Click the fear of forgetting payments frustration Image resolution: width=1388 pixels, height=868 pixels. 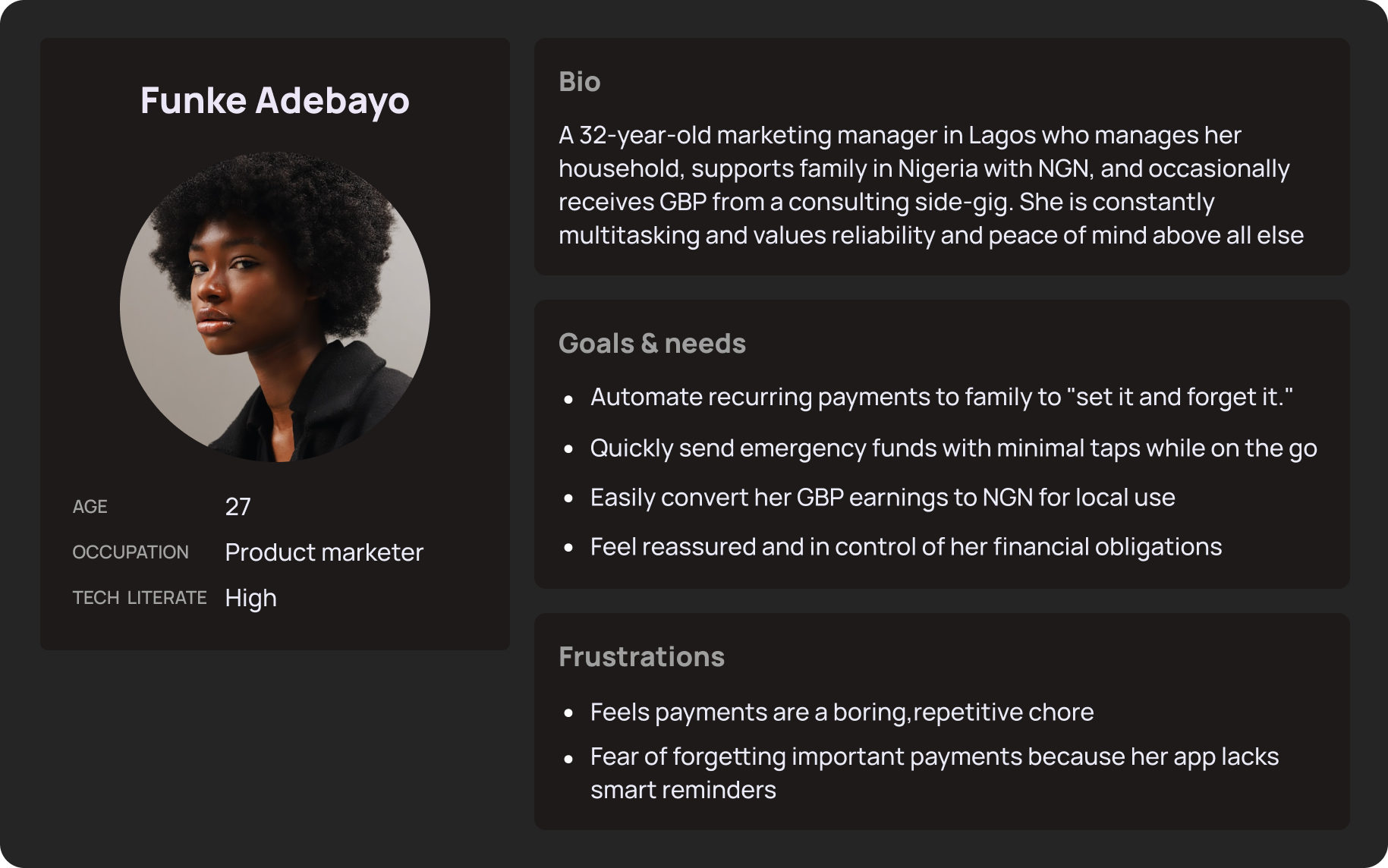(934, 772)
